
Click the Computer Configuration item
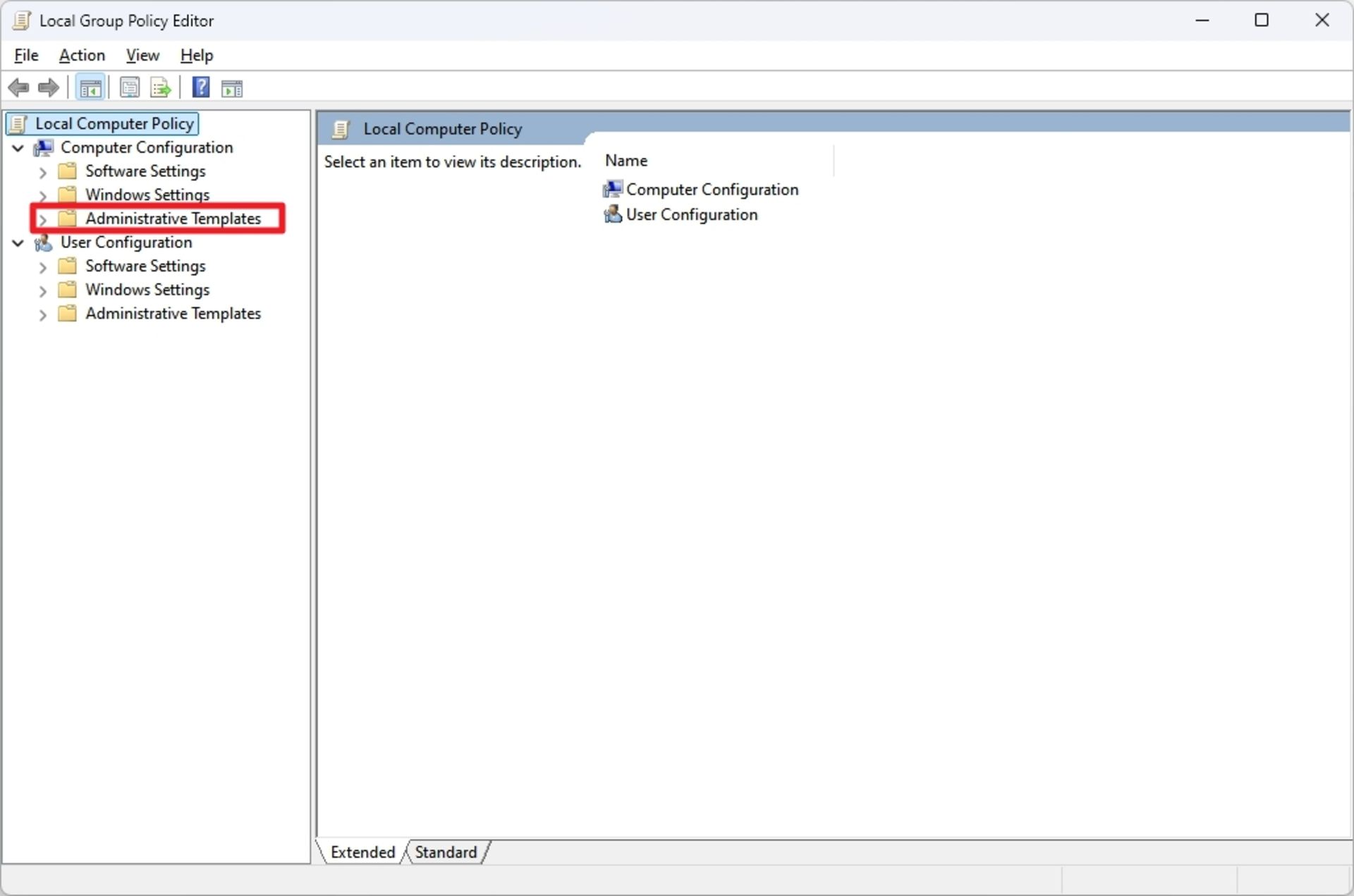[x=146, y=146]
